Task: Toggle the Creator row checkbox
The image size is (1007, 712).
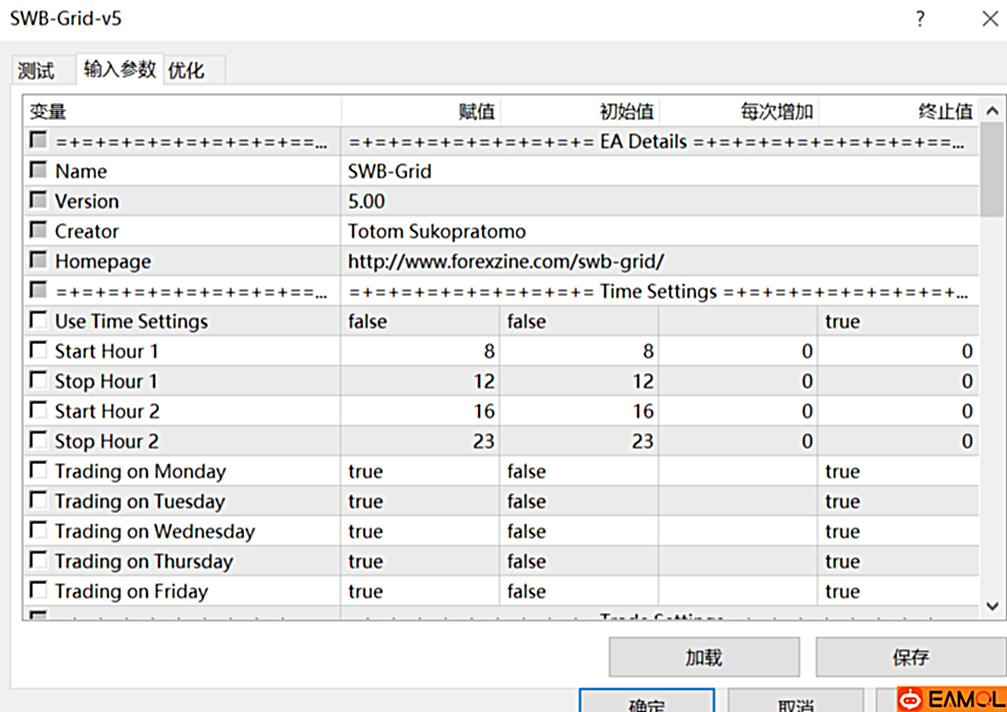Action: (x=39, y=230)
